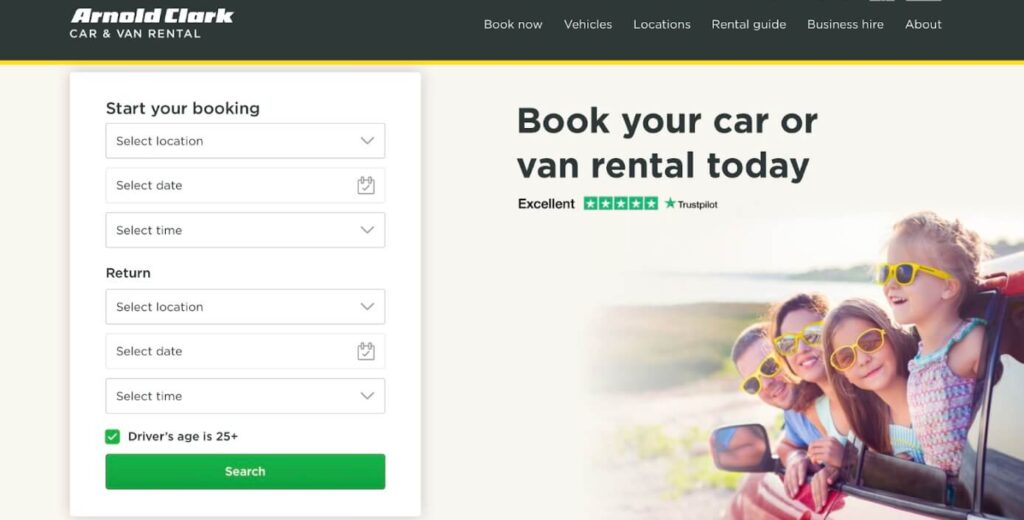Expand the Return Select location dropdown
The image size is (1024, 520).
tap(246, 306)
